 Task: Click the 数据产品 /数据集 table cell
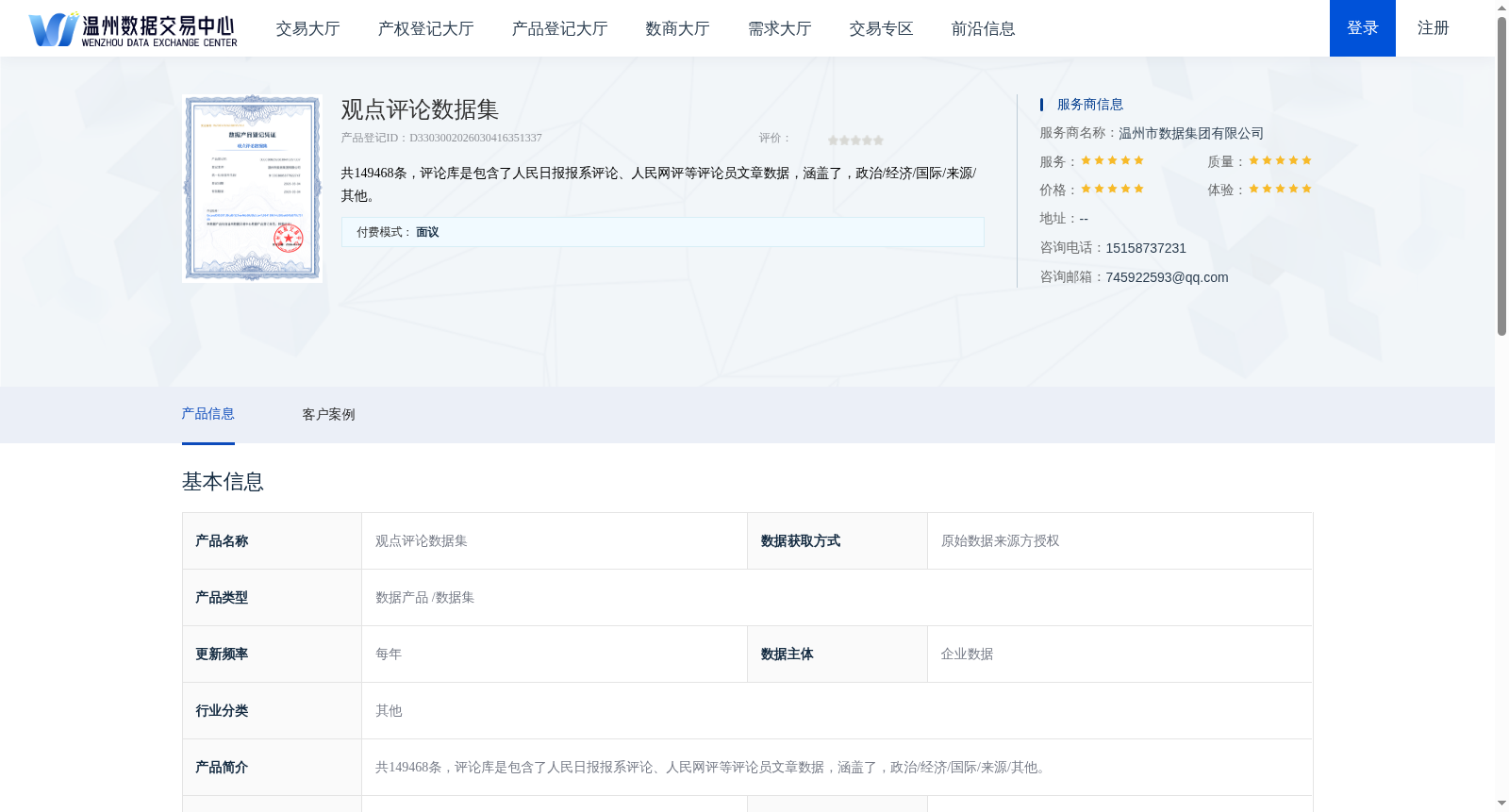pos(837,598)
